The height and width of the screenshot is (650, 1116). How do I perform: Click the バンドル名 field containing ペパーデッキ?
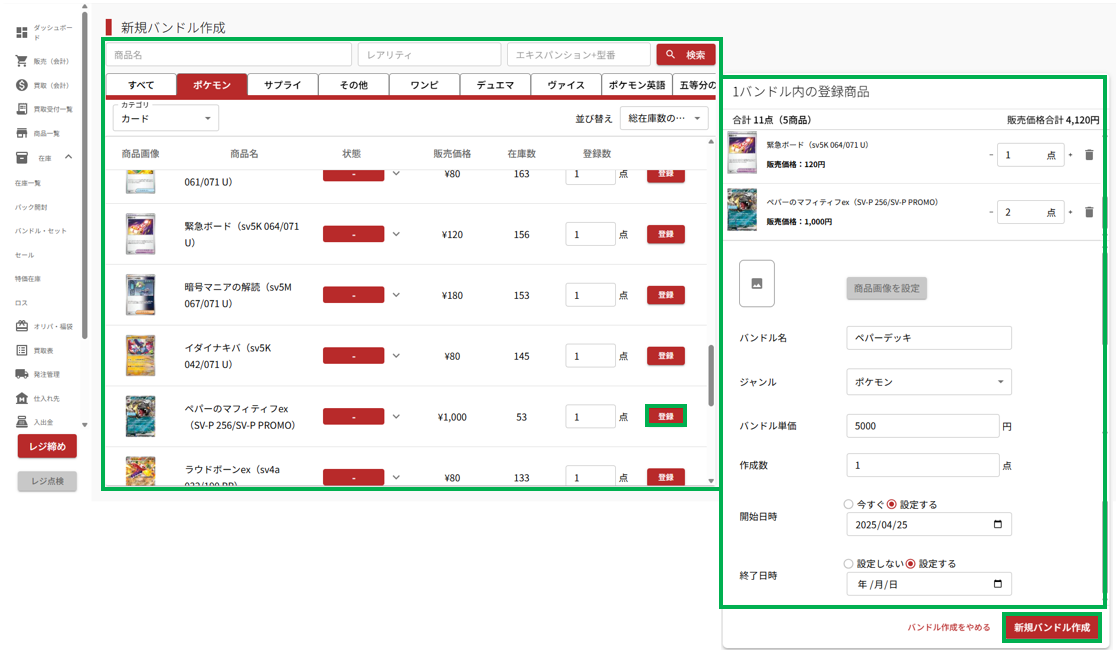[x=929, y=338]
